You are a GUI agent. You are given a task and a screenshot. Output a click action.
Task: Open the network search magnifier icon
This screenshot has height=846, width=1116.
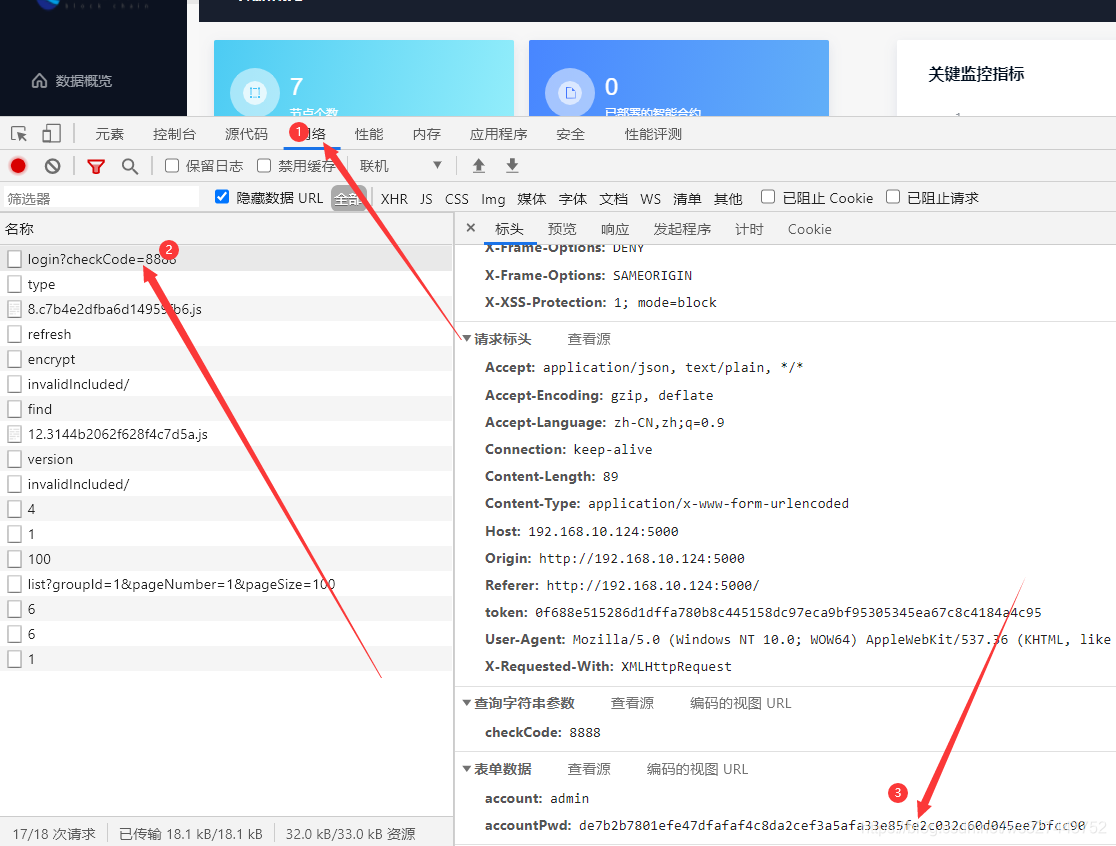[x=130, y=166]
